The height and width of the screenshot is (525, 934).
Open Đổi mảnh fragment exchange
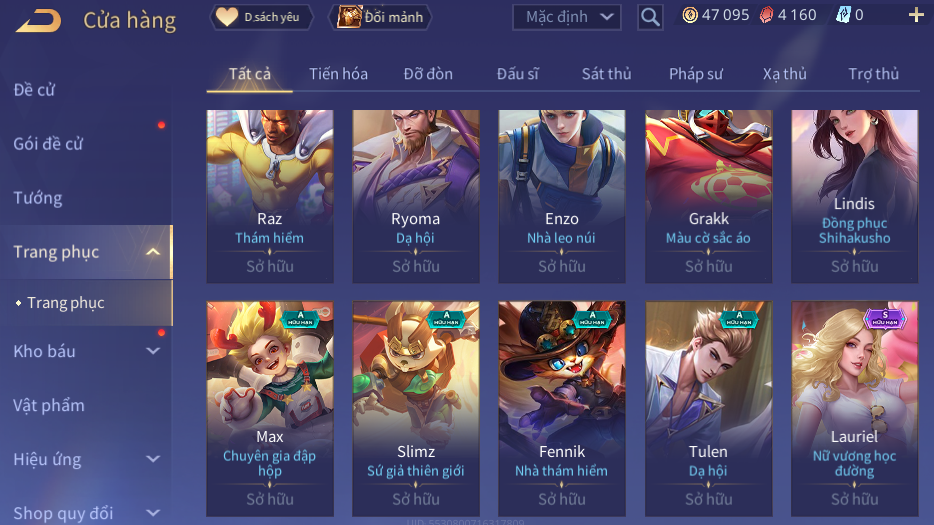[x=380, y=17]
